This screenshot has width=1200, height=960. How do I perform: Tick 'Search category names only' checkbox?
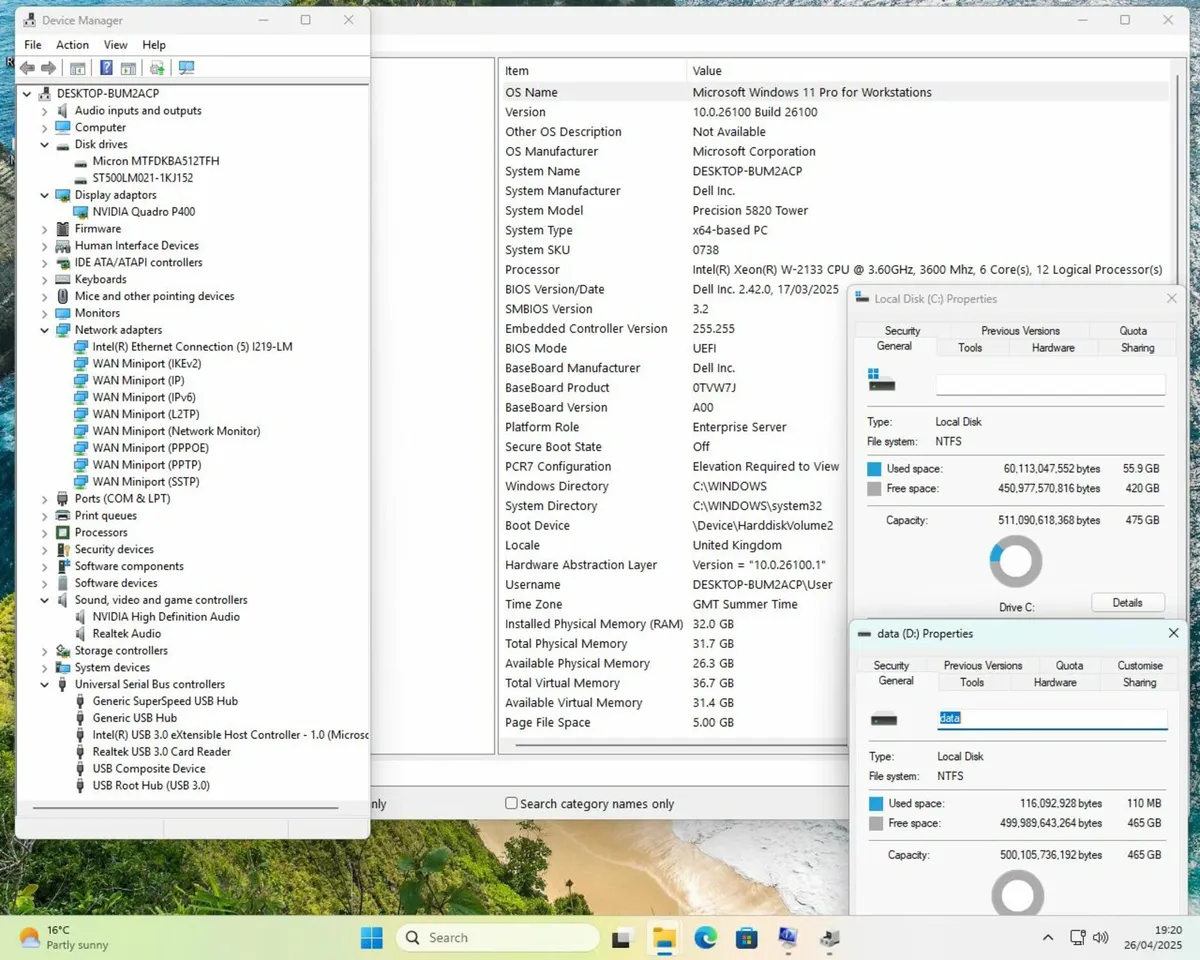(x=511, y=803)
